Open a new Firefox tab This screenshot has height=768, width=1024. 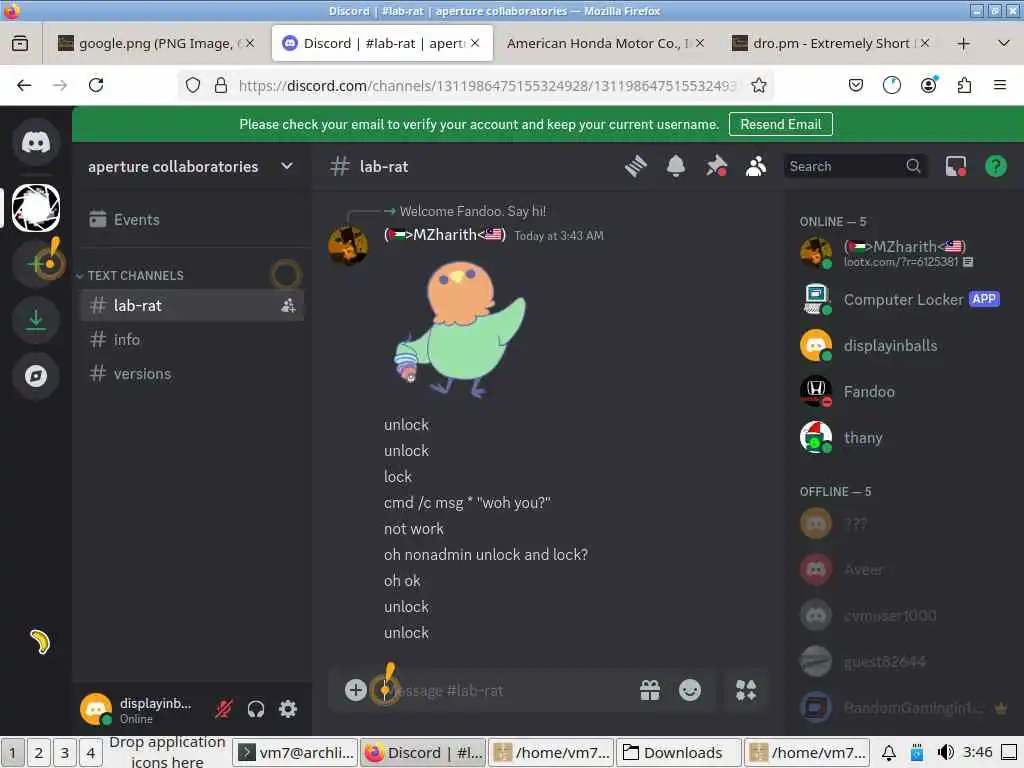coord(963,43)
